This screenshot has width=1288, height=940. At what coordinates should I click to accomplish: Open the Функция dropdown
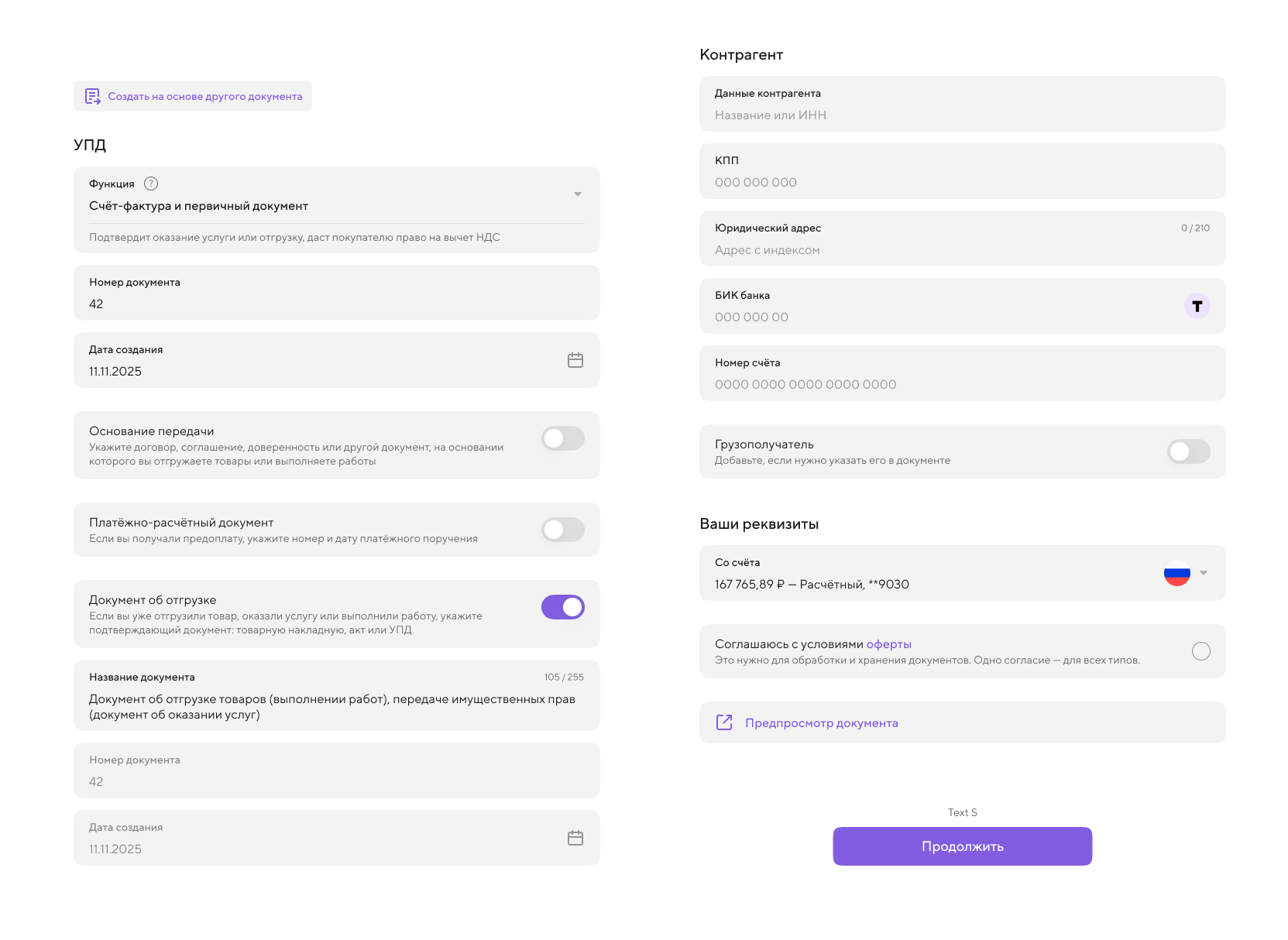(x=577, y=194)
